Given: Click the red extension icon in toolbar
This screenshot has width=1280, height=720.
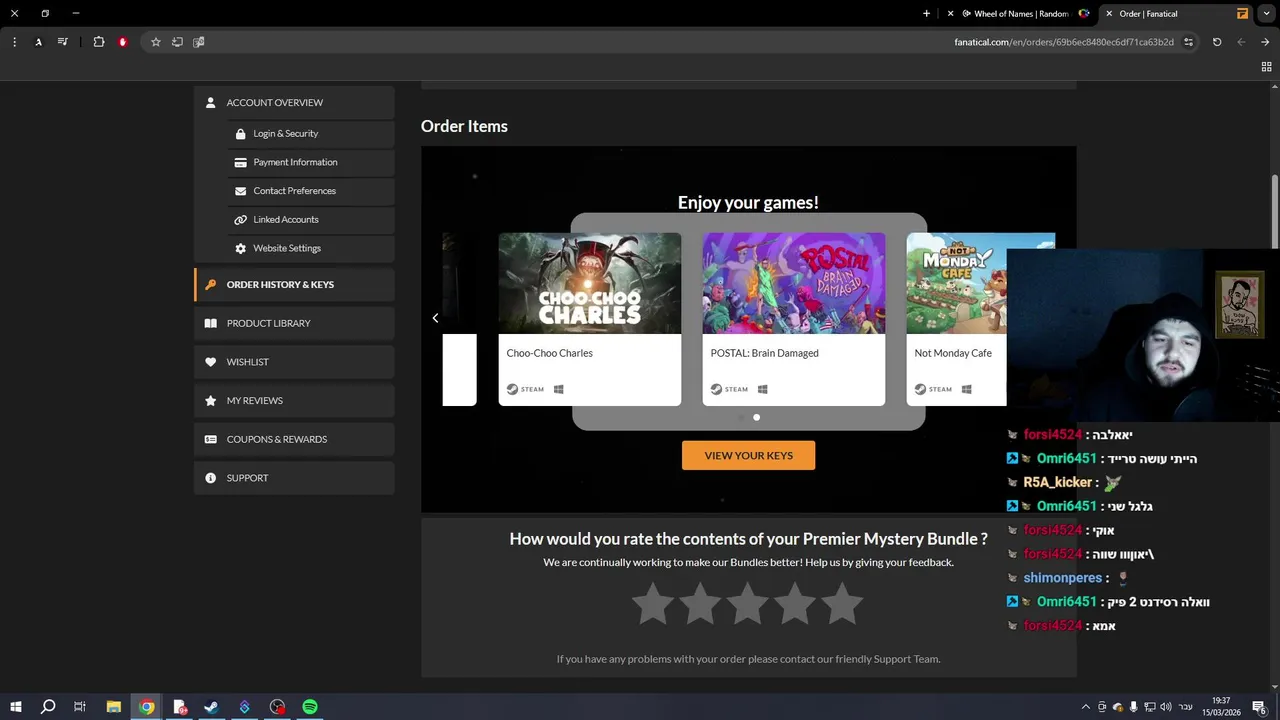Looking at the screenshot, I should tap(123, 42).
